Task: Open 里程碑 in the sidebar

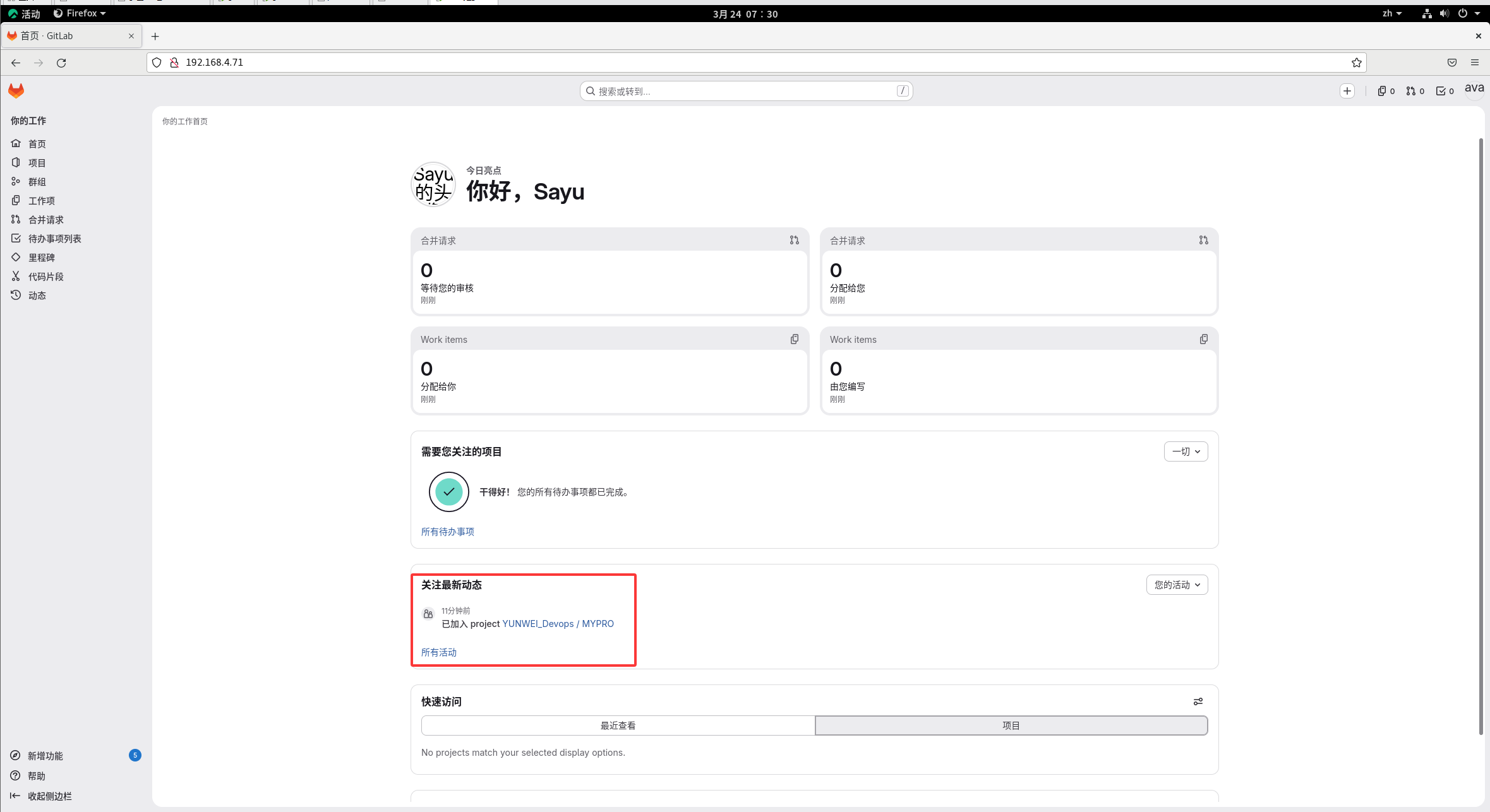Action: 41,258
